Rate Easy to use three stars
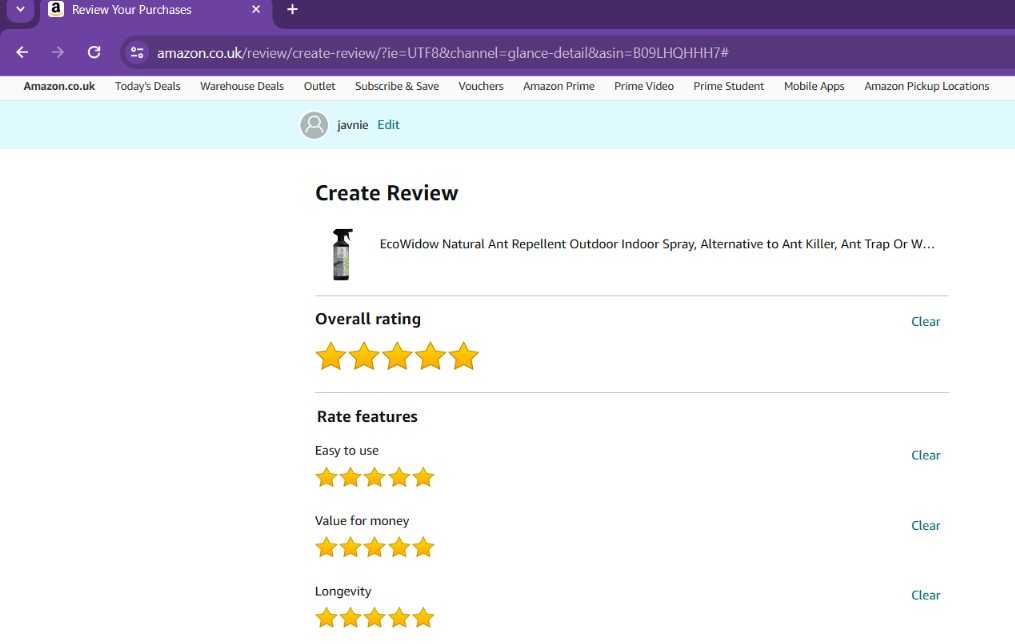This screenshot has height=644, width=1015. point(375,478)
